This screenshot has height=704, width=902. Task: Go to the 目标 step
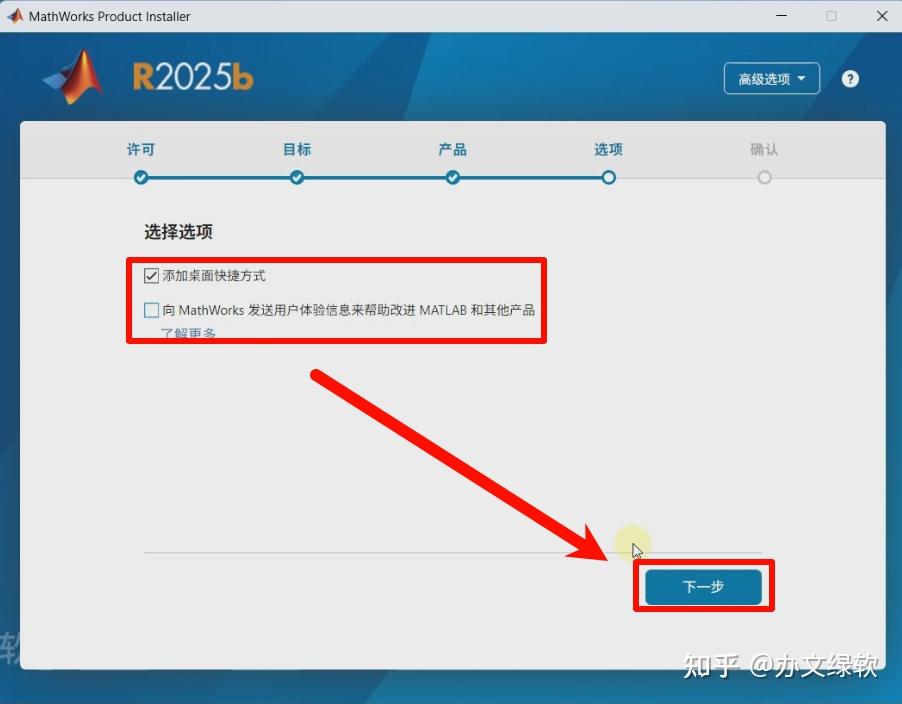click(297, 150)
